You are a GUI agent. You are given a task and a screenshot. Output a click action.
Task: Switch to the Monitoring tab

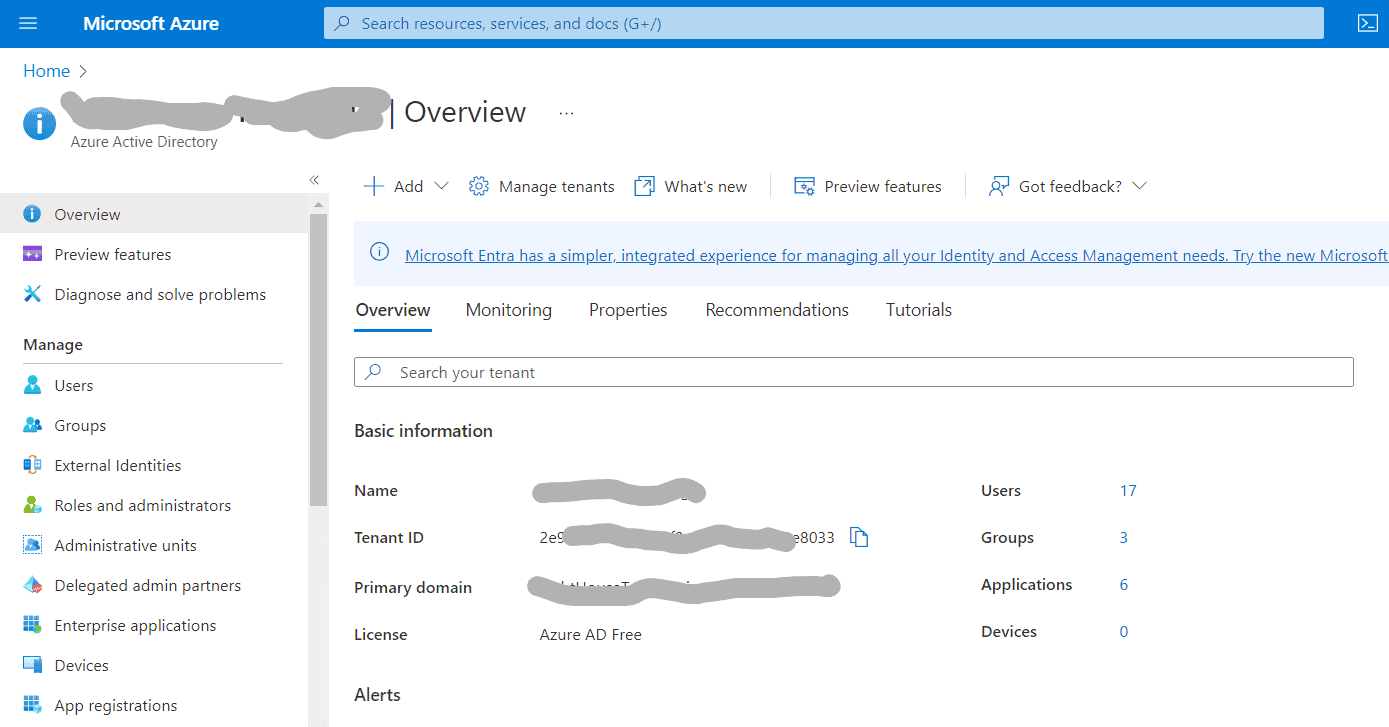(508, 310)
